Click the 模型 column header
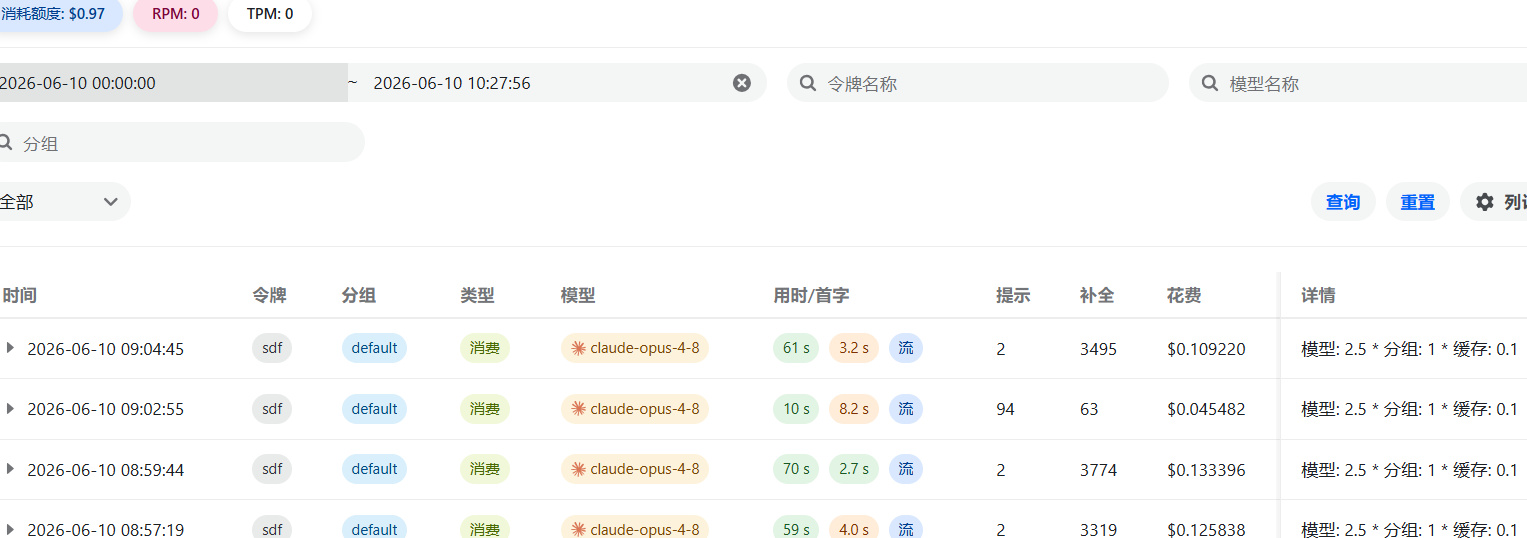The height and width of the screenshot is (538, 1527). [x=578, y=296]
